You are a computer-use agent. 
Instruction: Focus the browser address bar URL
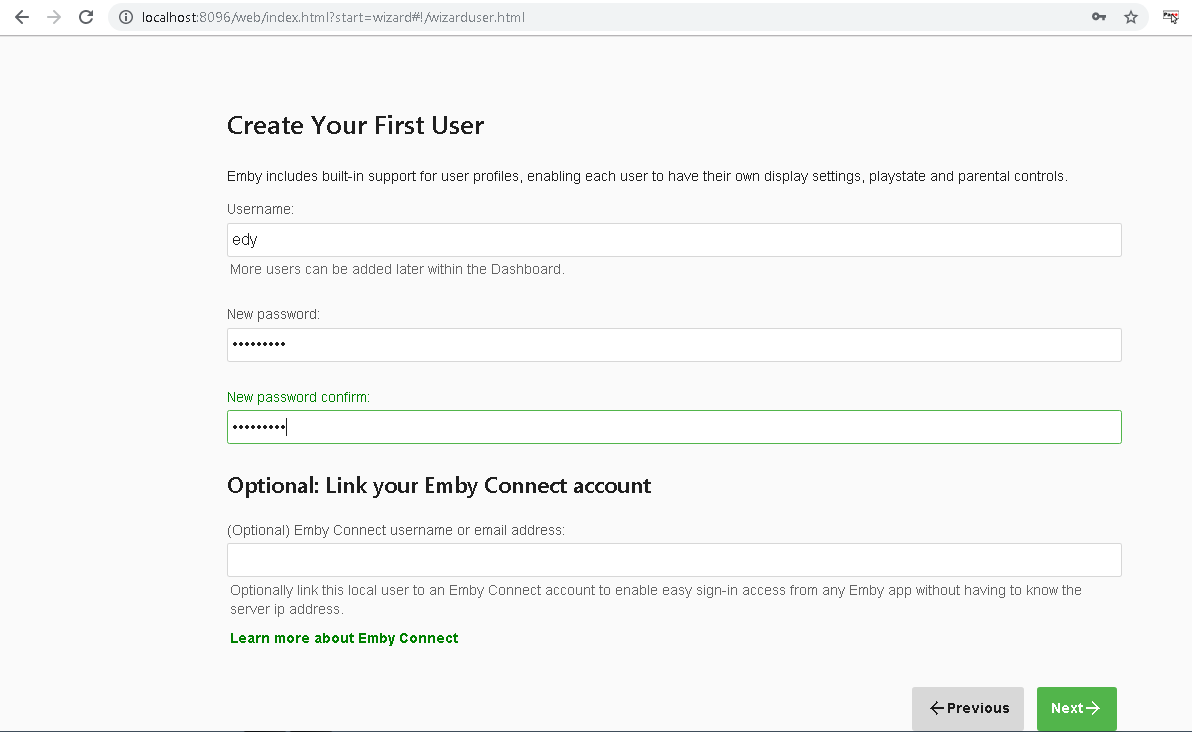tap(400, 17)
